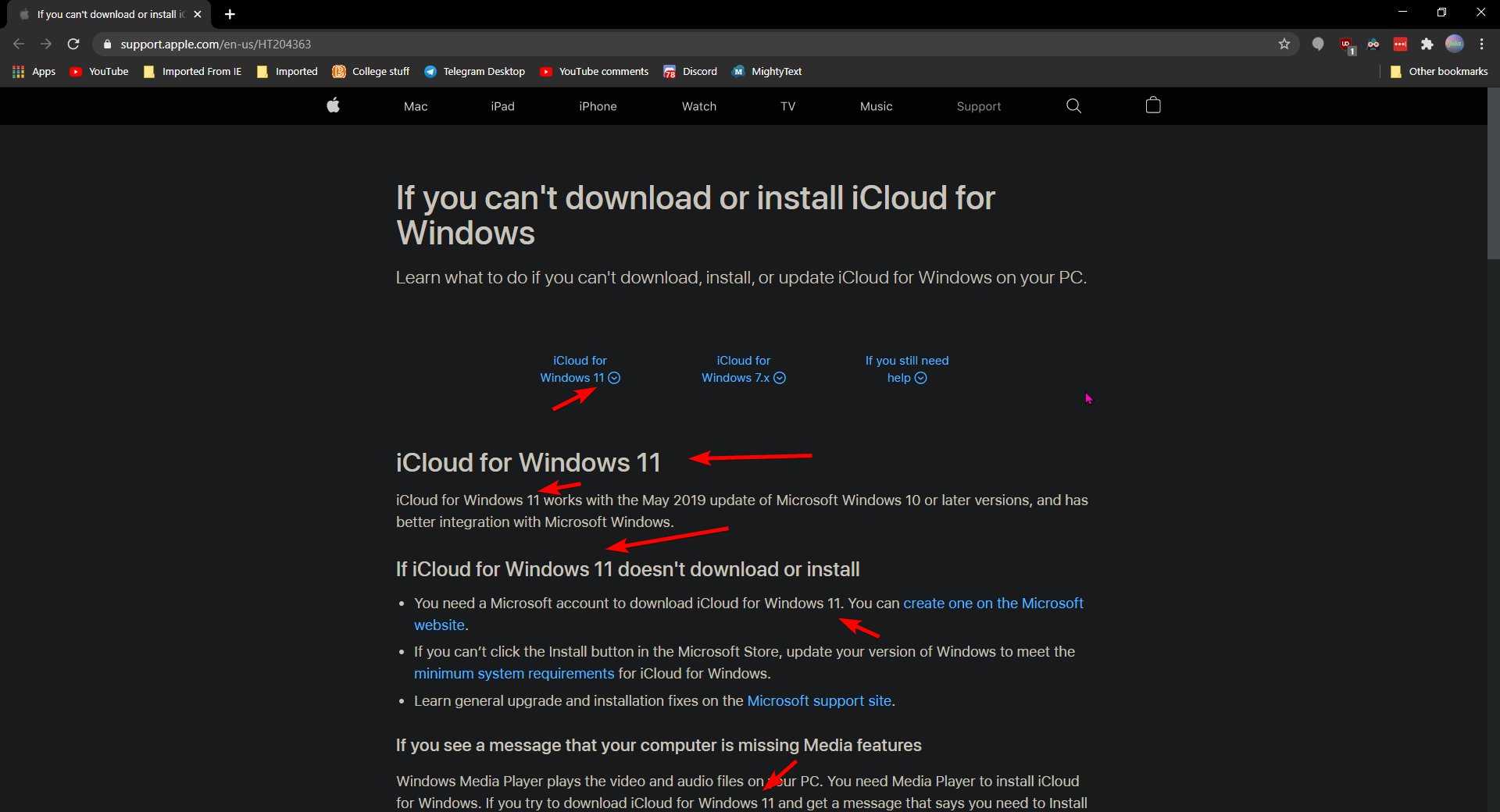Screen dimensions: 1500x812
Task: Open the Imported bookmark folder
Action: tap(287, 71)
